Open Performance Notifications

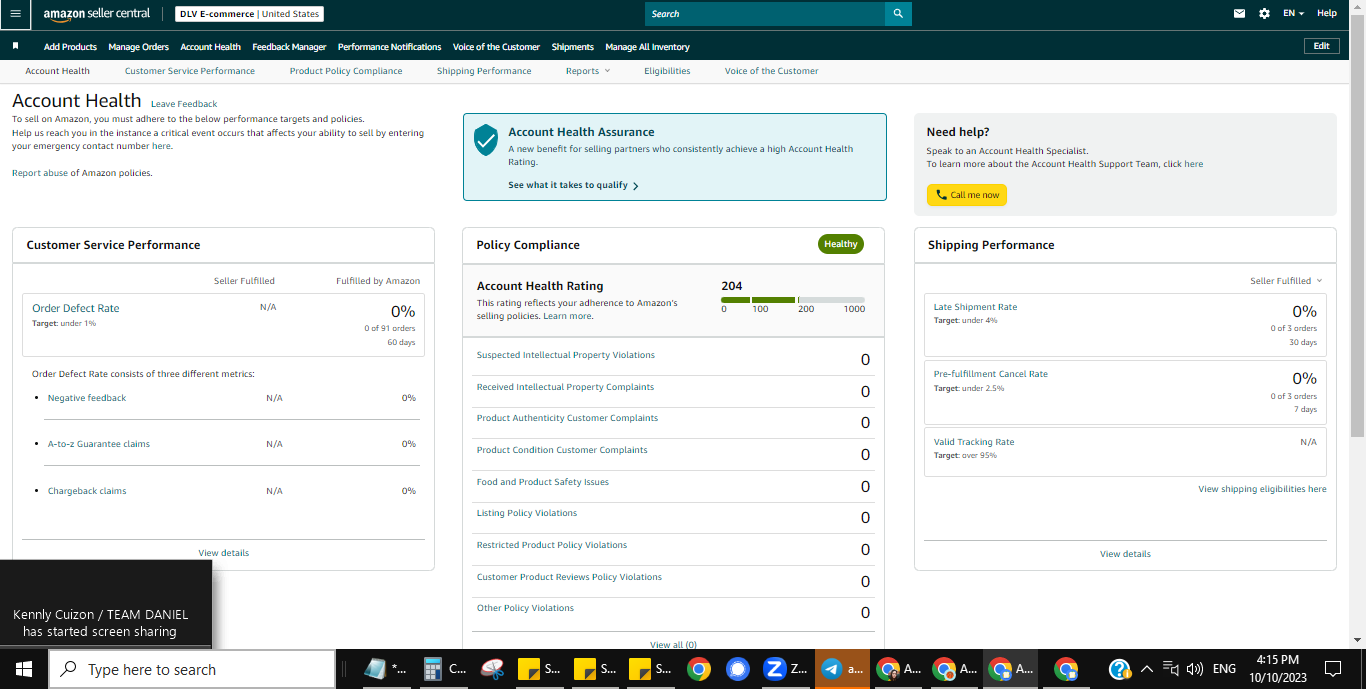389,47
